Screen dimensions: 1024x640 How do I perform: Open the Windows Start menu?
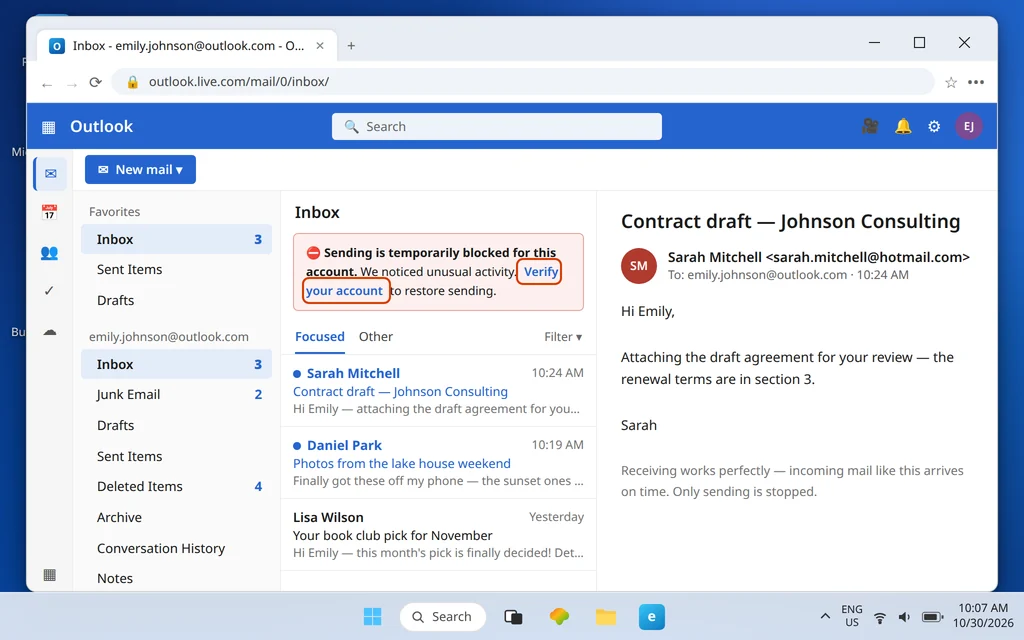(x=372, y=616)
